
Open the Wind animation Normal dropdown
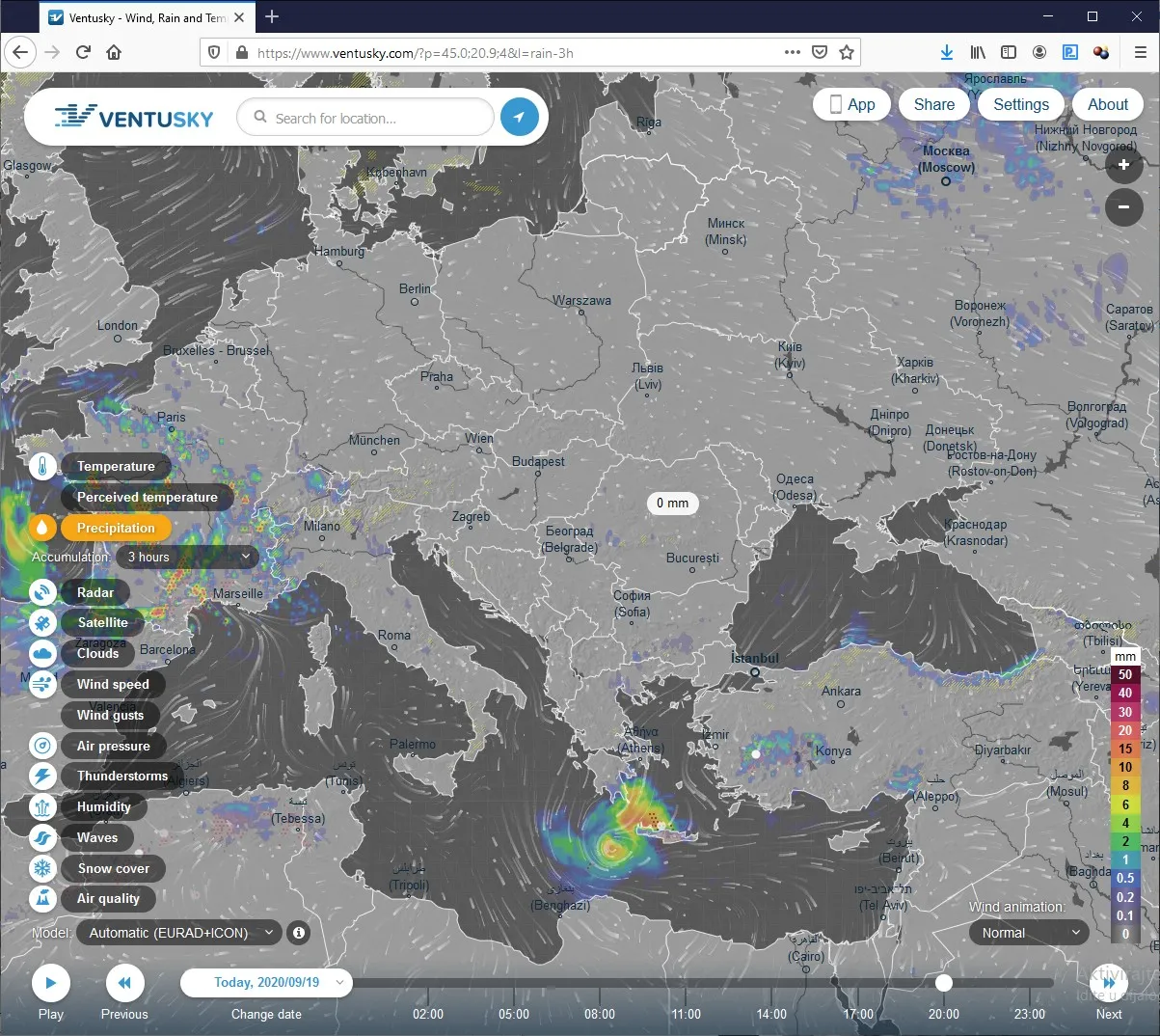click(x=1030, y=933)
